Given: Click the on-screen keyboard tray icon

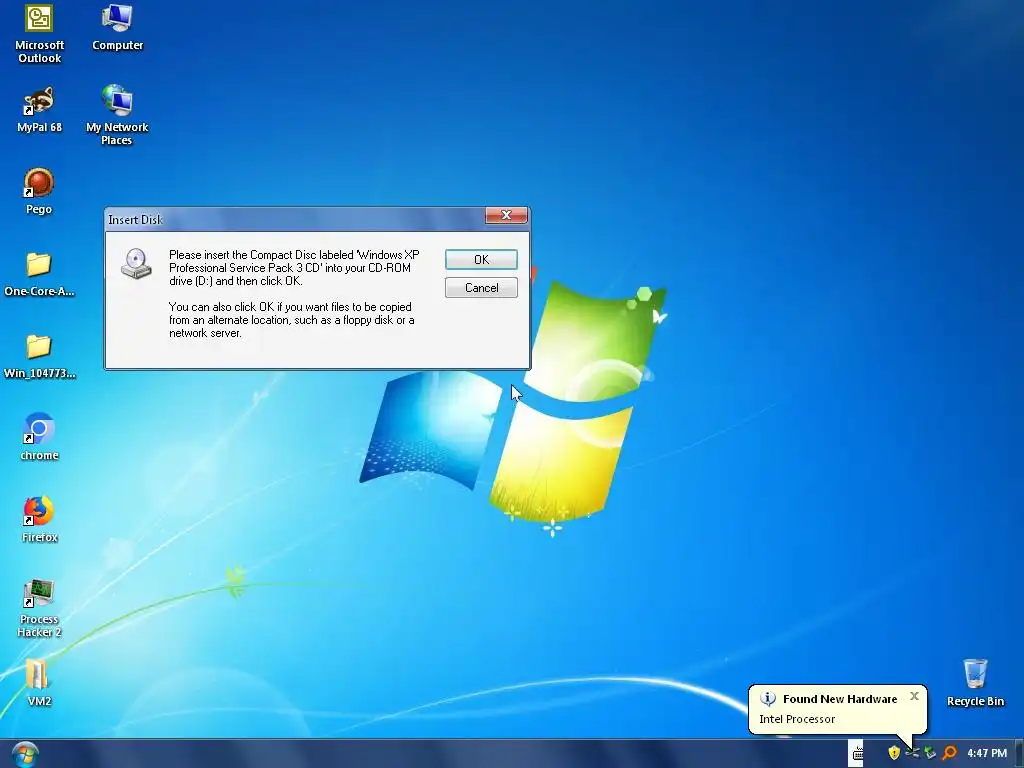Looking at the screenshot, I should pyautogui.click(x=857, y=754).
